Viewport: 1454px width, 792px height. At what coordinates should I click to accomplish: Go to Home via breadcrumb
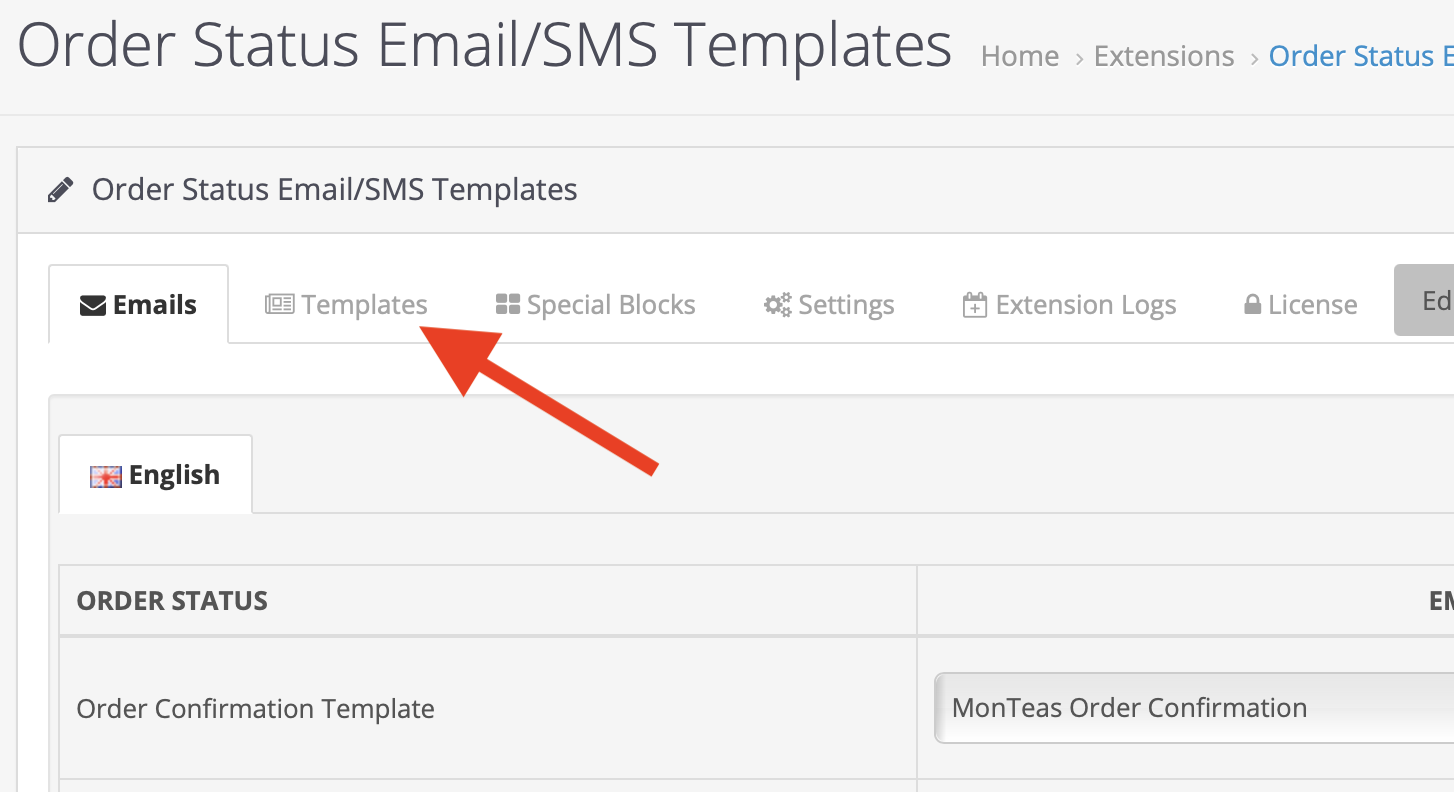pyautogui.click(x=1019, y=56)
